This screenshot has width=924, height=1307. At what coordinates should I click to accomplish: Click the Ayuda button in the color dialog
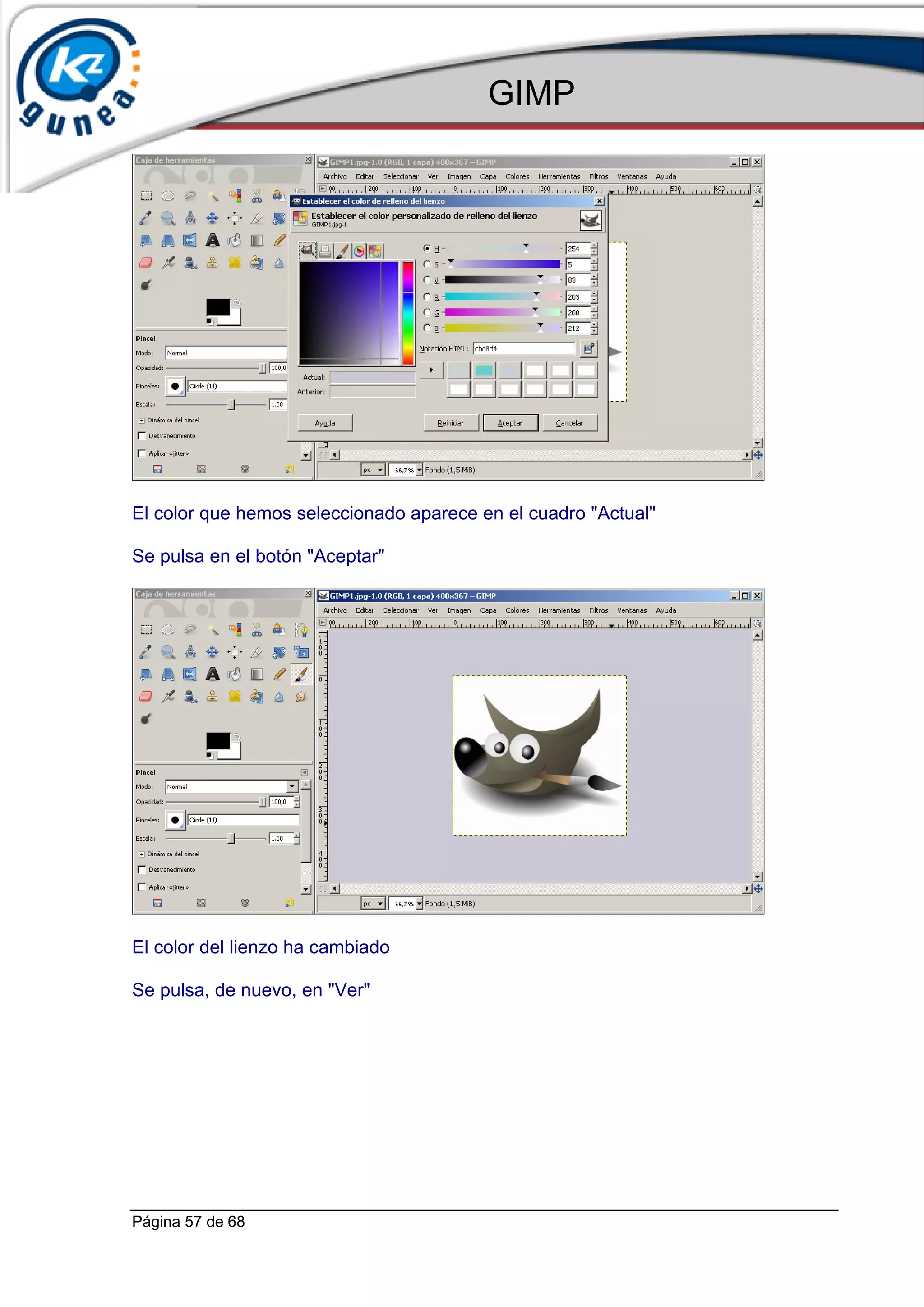tap(325, 423)
